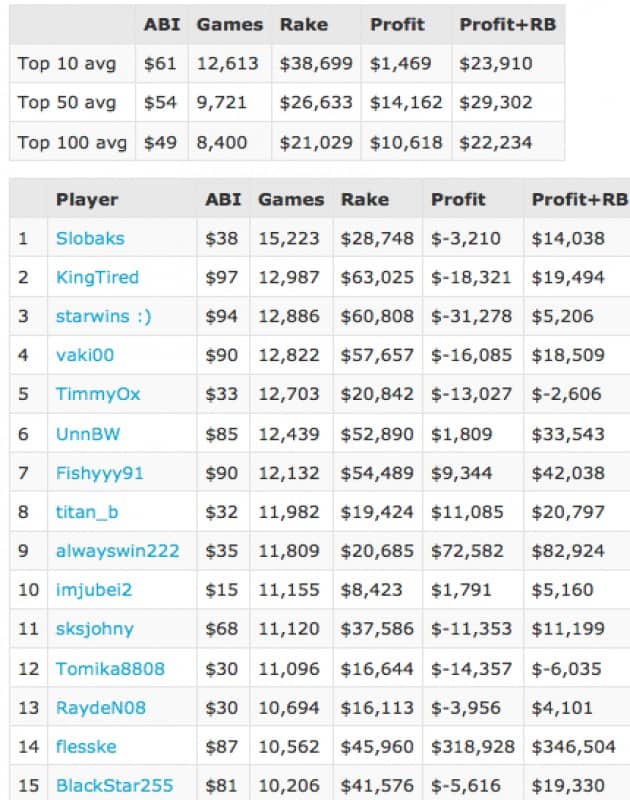Select the ABI header above the player list
Viewport: 630px width, 800px height.
tap(223, 200)
